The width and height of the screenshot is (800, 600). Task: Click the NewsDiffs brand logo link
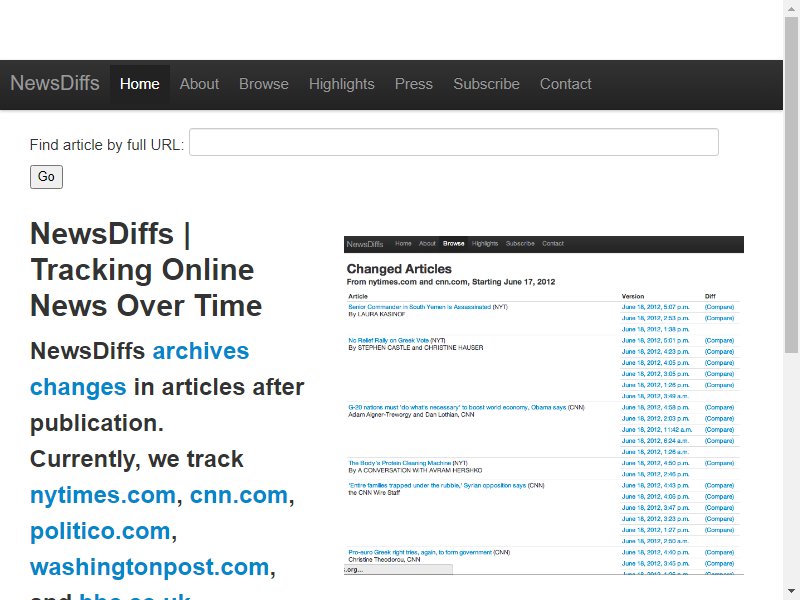55,83
